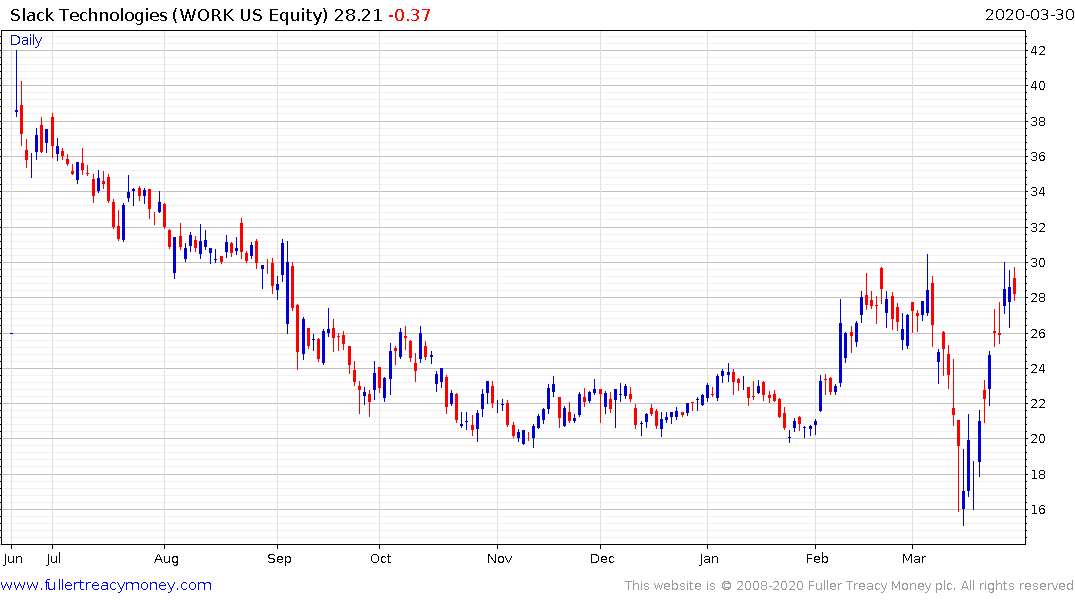
Task: Click the Oct month axis label
Action: click(x=381, y=559)
